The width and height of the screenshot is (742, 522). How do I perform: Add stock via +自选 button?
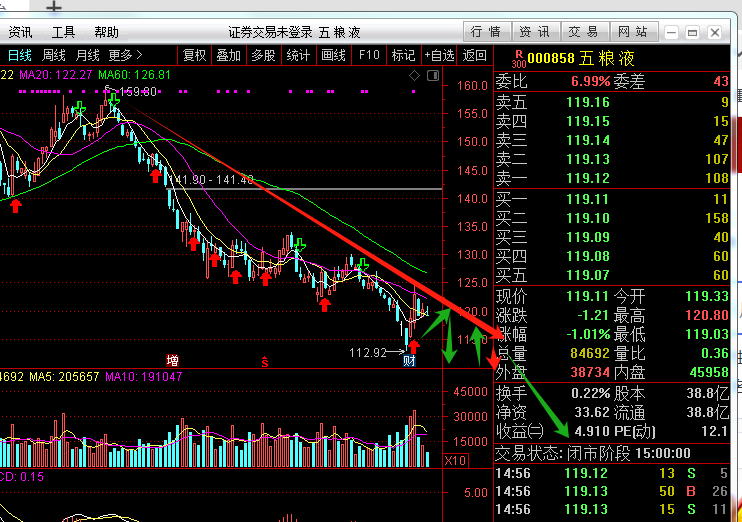440,55
